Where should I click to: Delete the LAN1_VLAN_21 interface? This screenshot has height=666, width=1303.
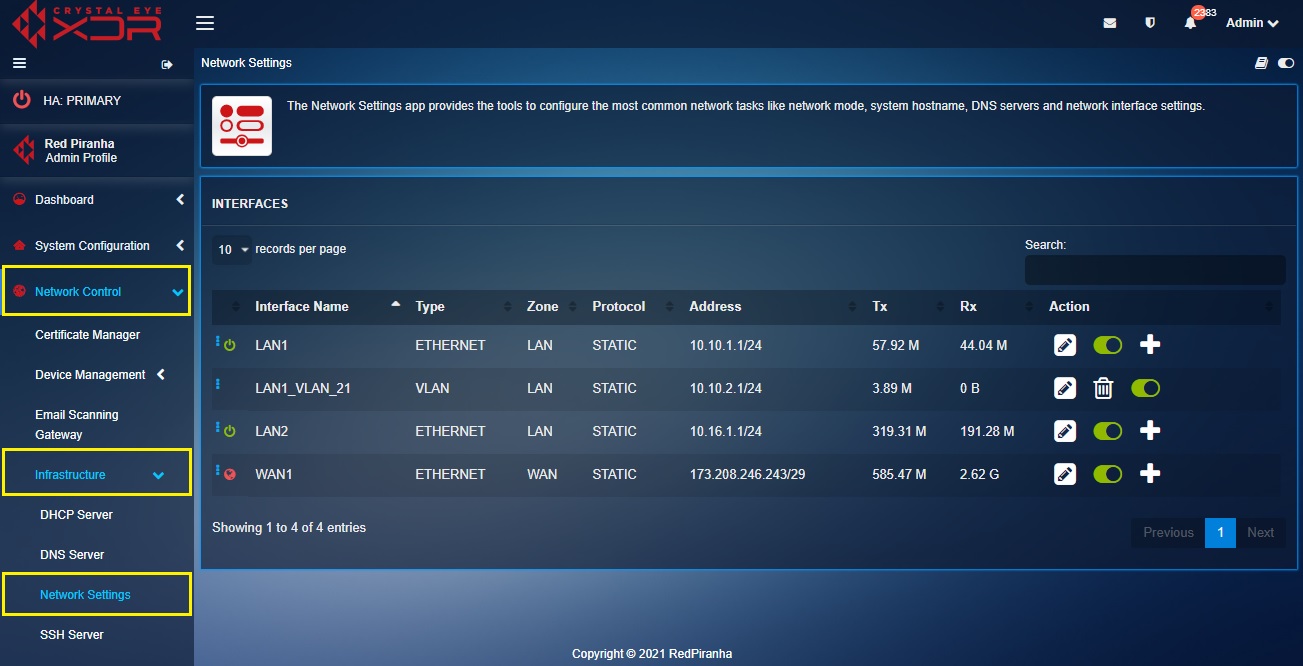1103,388
